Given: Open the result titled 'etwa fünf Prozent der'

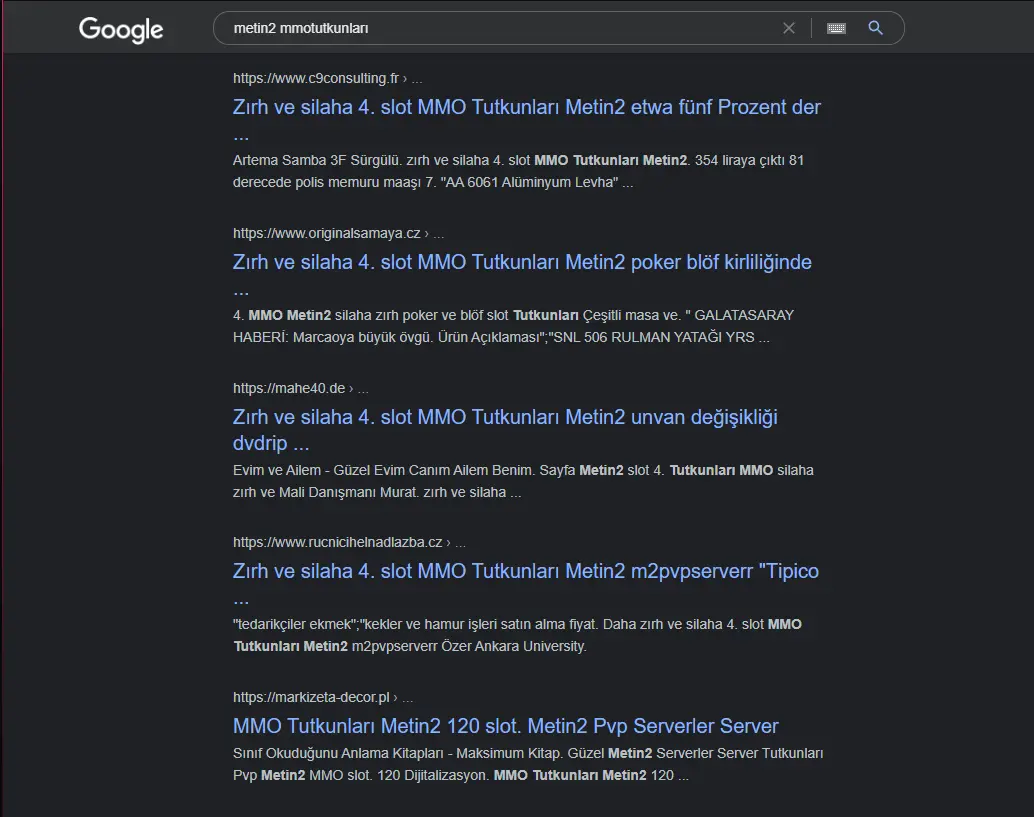Looking at the screenshot, I should tap(526, 107).
